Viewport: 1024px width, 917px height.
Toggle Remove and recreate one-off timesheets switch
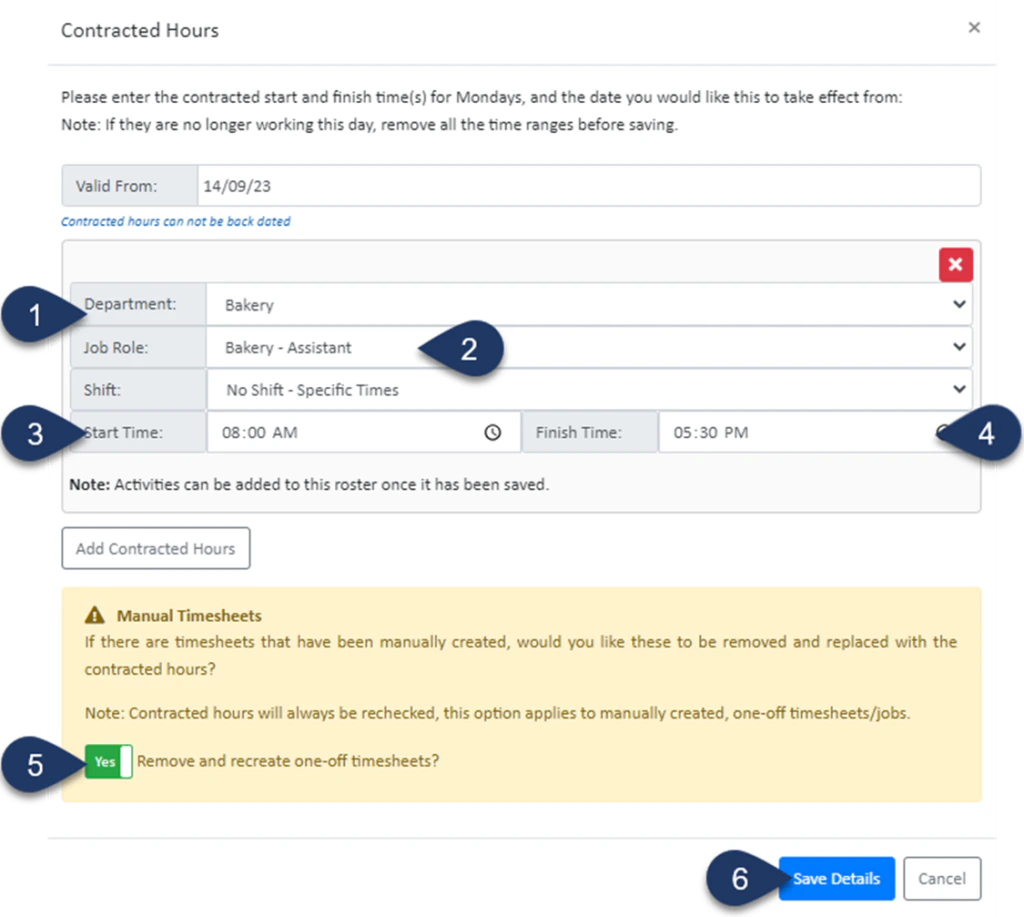(x=108, y=761)
